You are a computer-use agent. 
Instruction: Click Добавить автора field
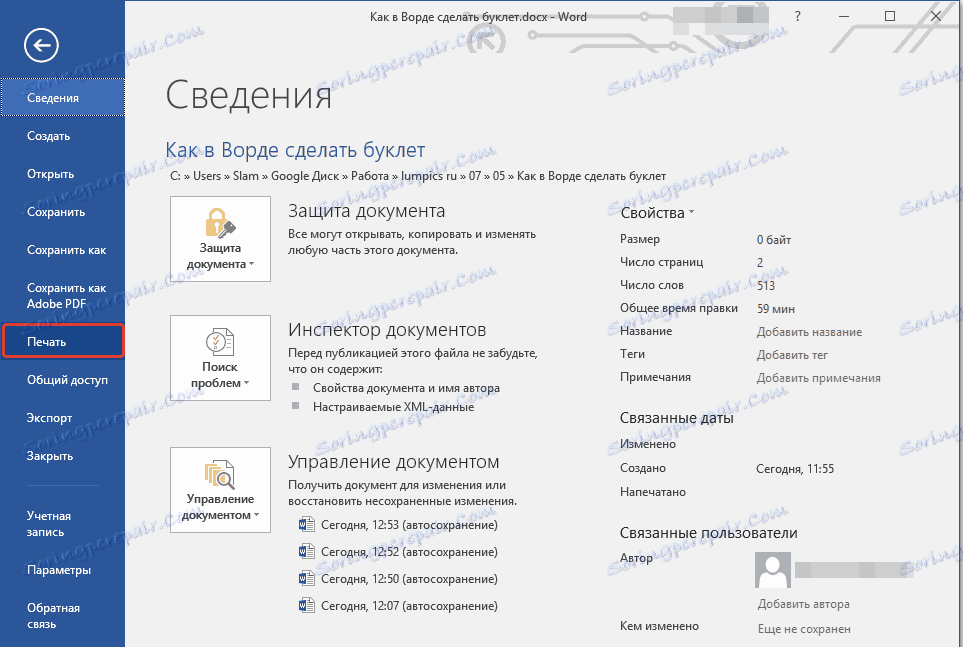coord(803,604)
